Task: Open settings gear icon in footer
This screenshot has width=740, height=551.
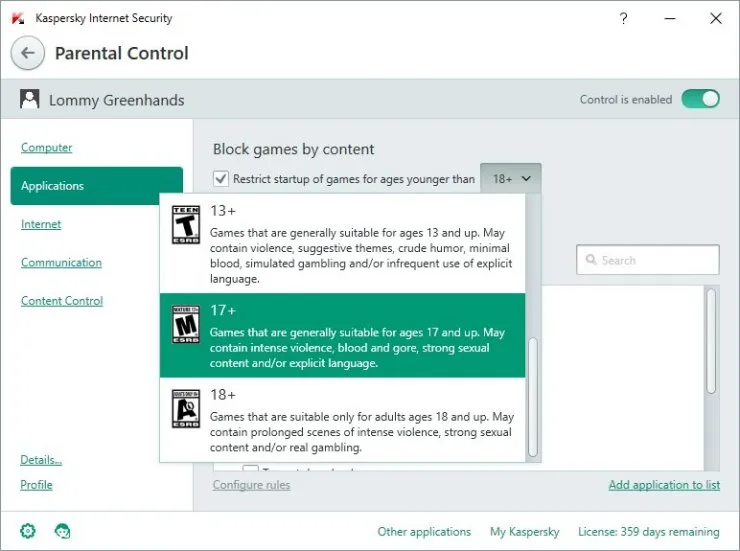Action: tap(25, 531)
